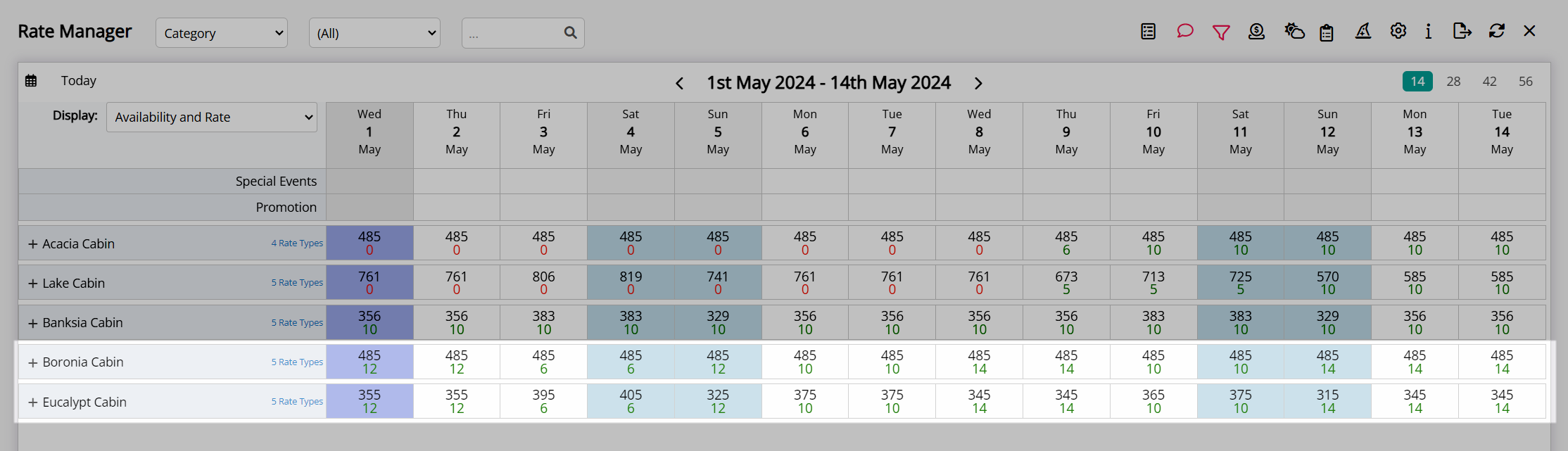The height and width of the screenshot is (451, 1568).
Task: Open the sun and cloud seasons icon
Action: 1294,32
